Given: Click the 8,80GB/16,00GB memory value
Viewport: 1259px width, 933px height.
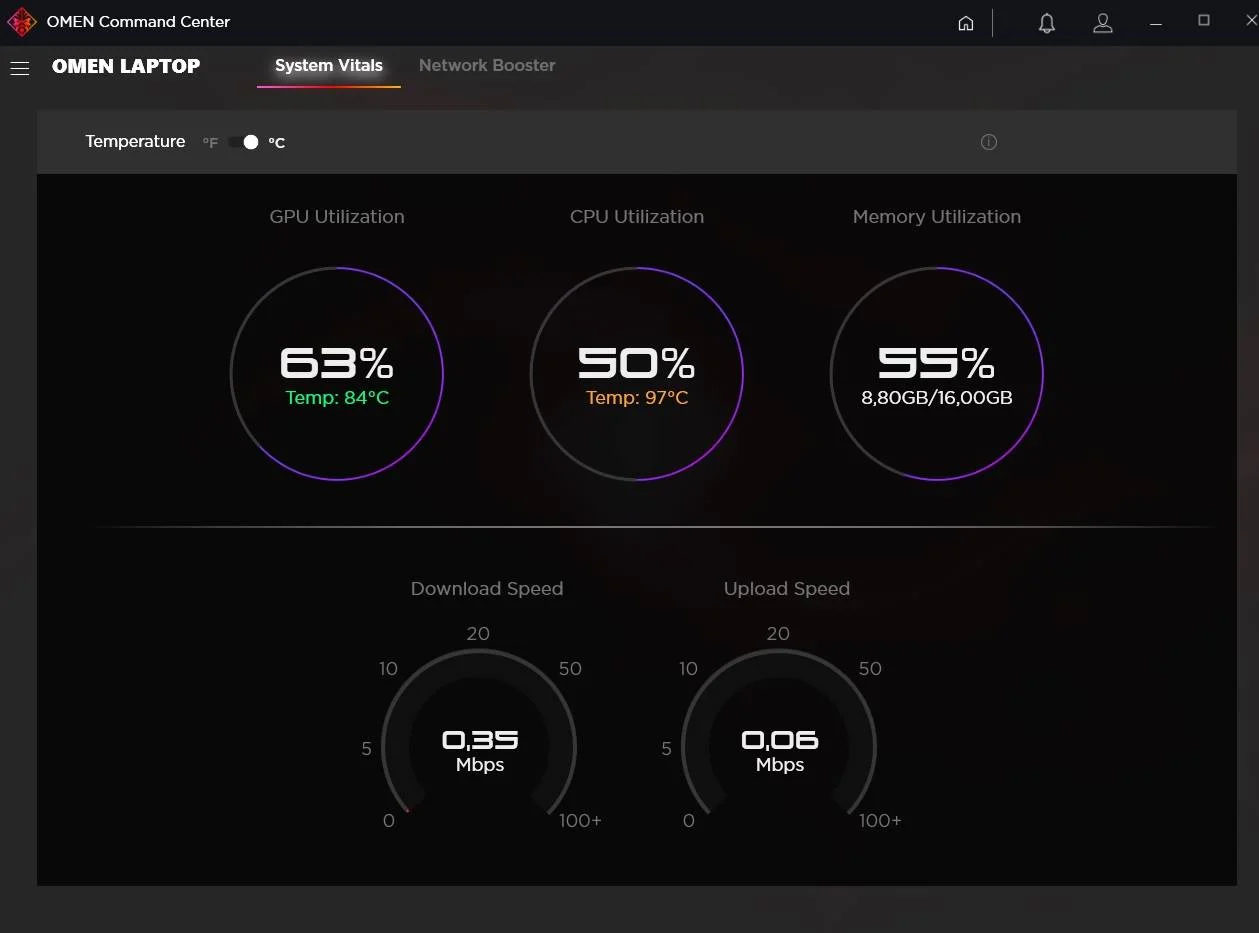Looking at the screenshot, I should point(937,398).
